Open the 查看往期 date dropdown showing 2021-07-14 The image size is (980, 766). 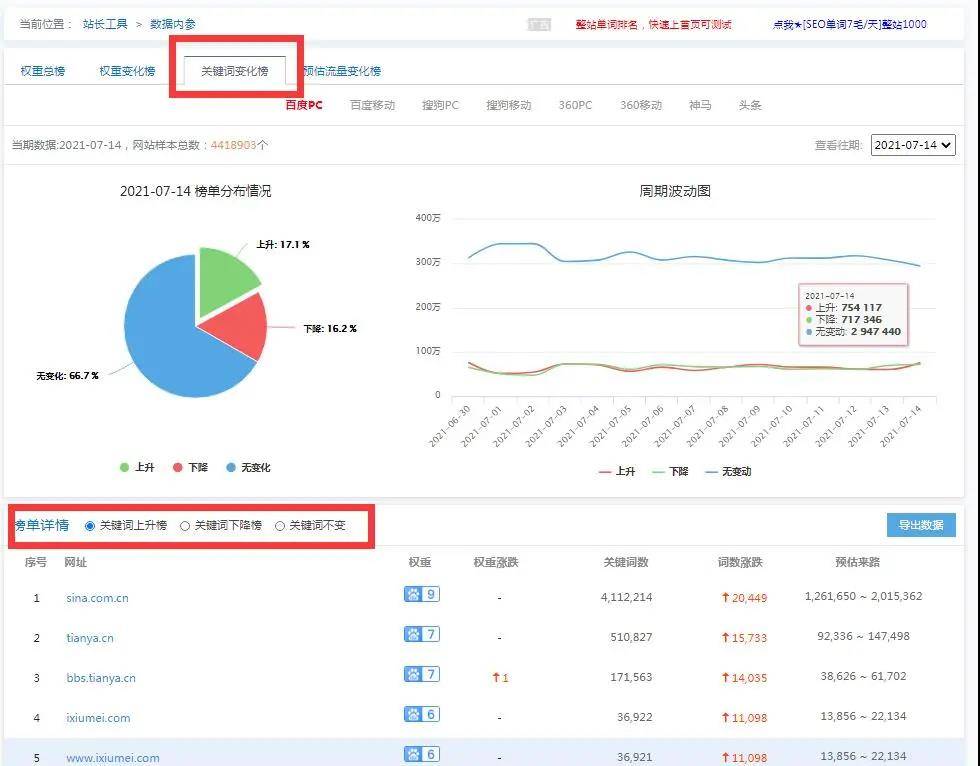tap(913, 144)
